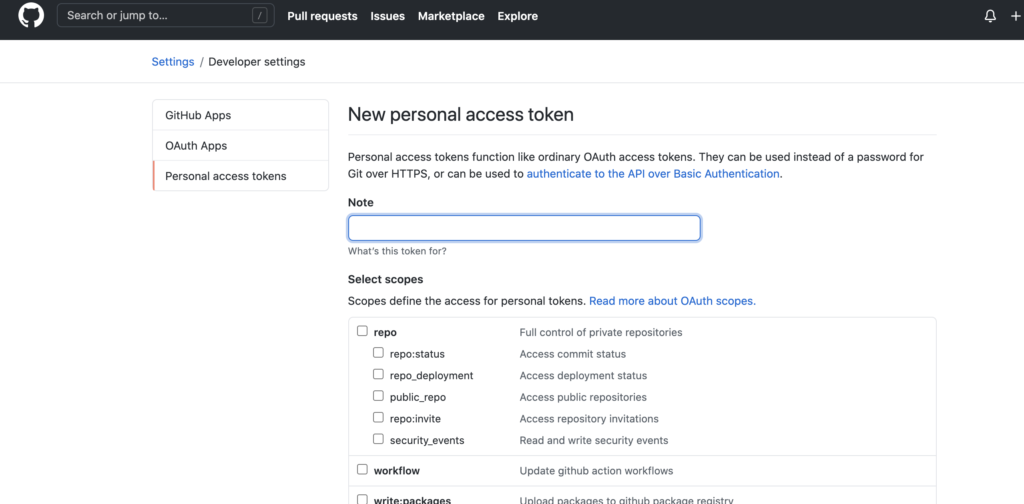Viewport: 1024px width, 504px height.
Task: Select the workflow scope checkbox
Action: coord(362,469)
